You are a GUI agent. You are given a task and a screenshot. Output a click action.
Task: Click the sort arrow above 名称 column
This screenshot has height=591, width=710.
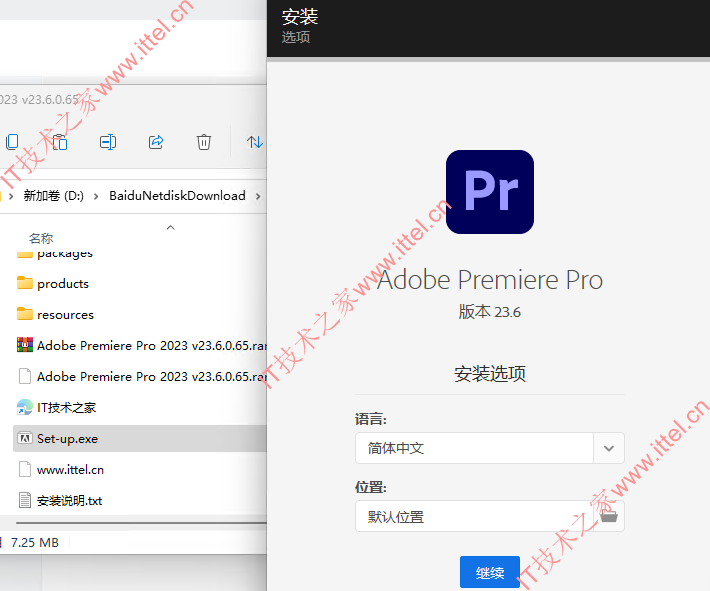[x=170, y=227]
